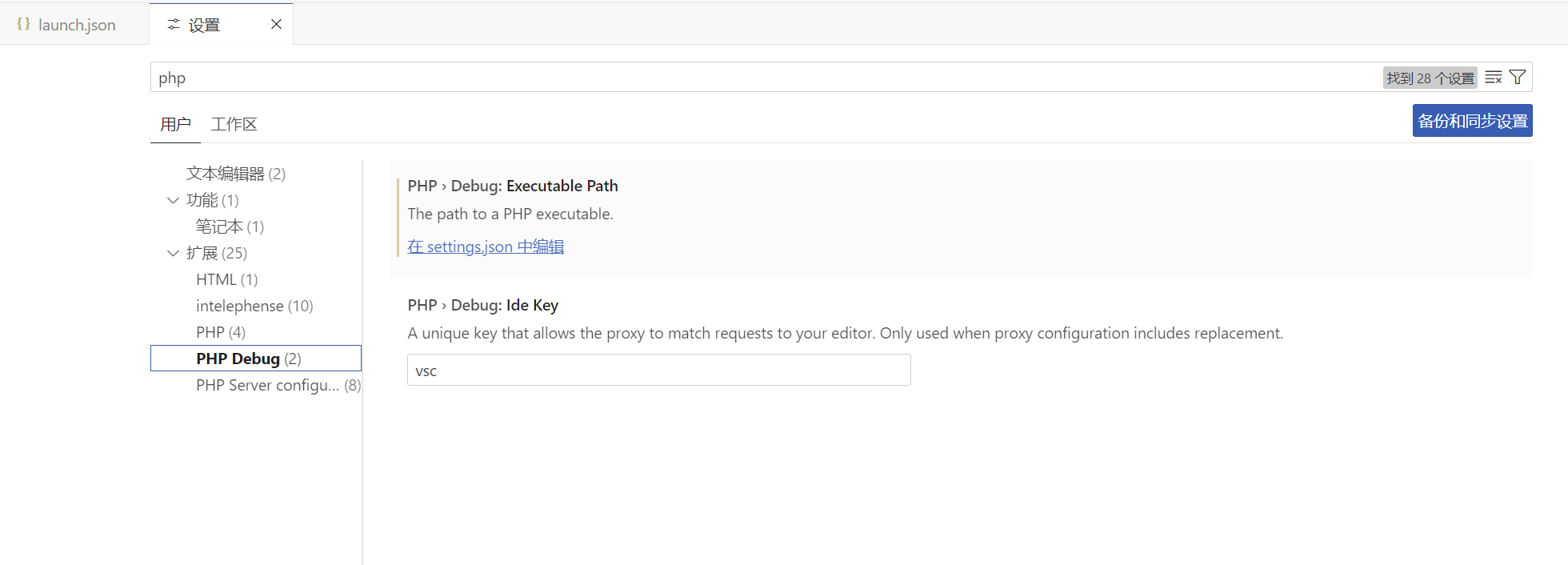Close the 设置 tab with the X icon
The width and height of the screenshot is (1568, 565).
(276, 24)
